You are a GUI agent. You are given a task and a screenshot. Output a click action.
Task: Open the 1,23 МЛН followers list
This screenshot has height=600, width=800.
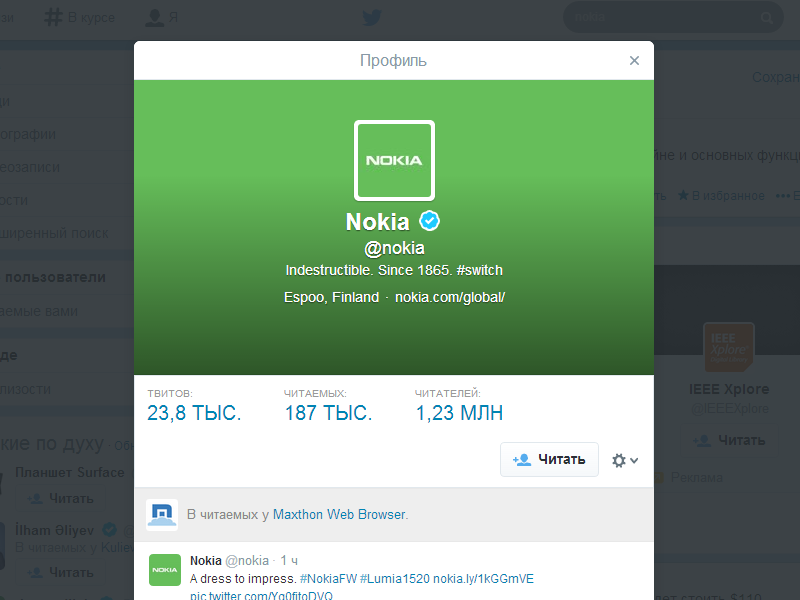click(x=459, y=413)
